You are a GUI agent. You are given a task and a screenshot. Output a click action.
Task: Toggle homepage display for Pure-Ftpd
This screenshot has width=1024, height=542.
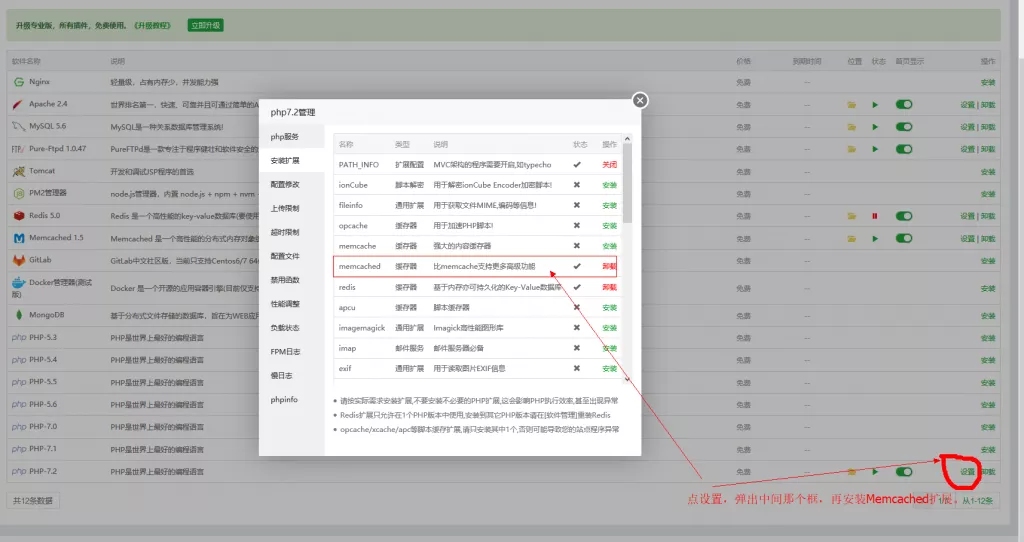[x=904, y=149]
